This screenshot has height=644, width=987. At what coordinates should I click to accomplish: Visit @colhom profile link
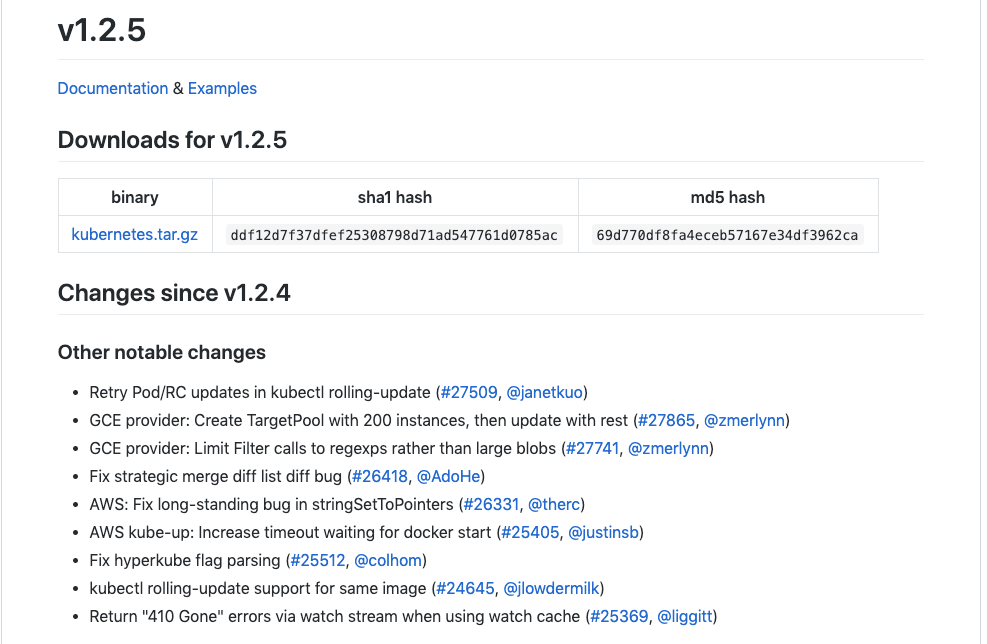[388, 560]
